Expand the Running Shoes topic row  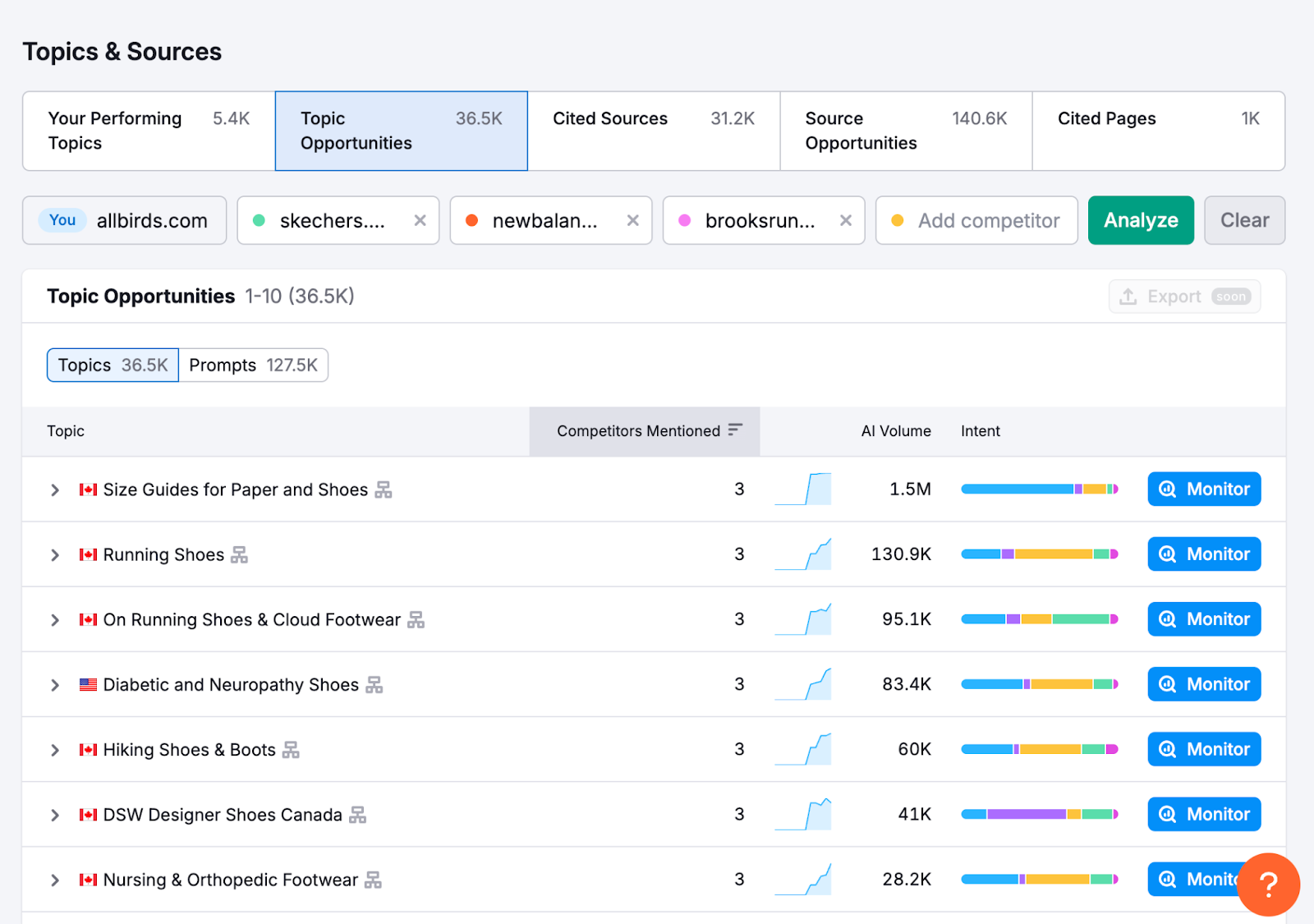pos(54,554)
